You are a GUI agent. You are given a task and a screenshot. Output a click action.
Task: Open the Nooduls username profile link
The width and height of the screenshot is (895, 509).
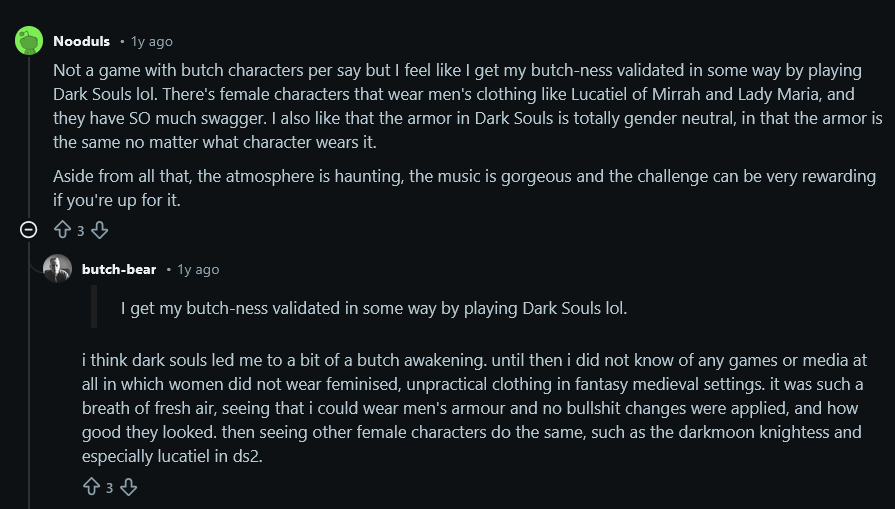(x=81, y=41)
